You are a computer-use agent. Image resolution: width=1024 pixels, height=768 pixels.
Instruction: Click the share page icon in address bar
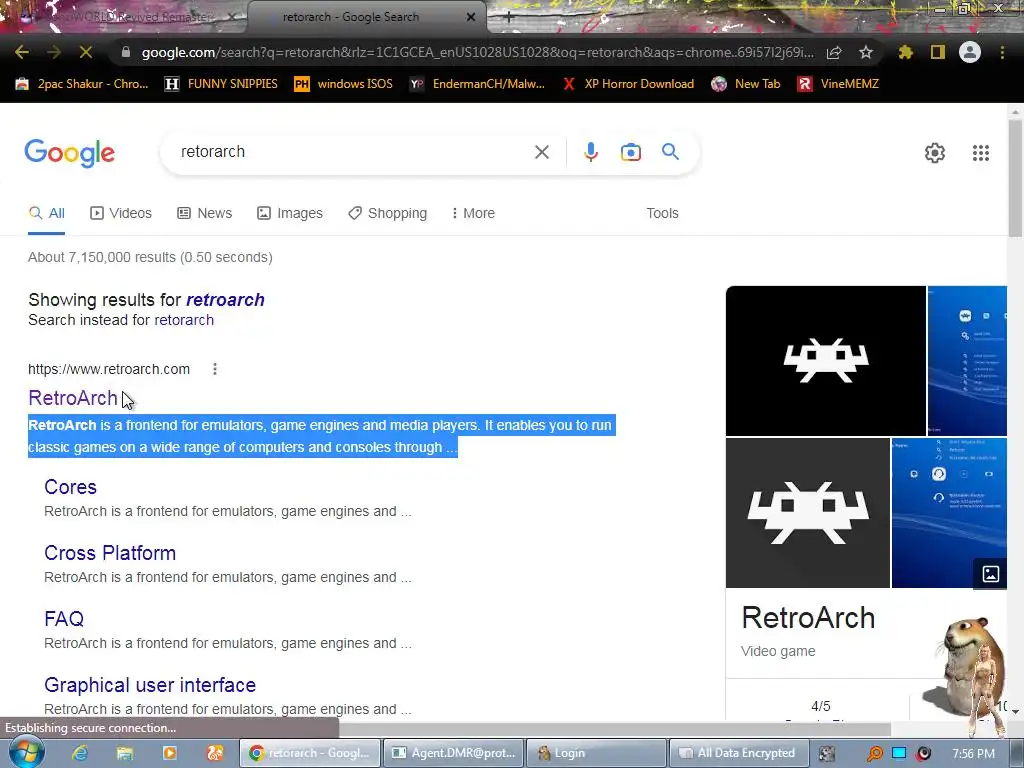tap(834, 52)
